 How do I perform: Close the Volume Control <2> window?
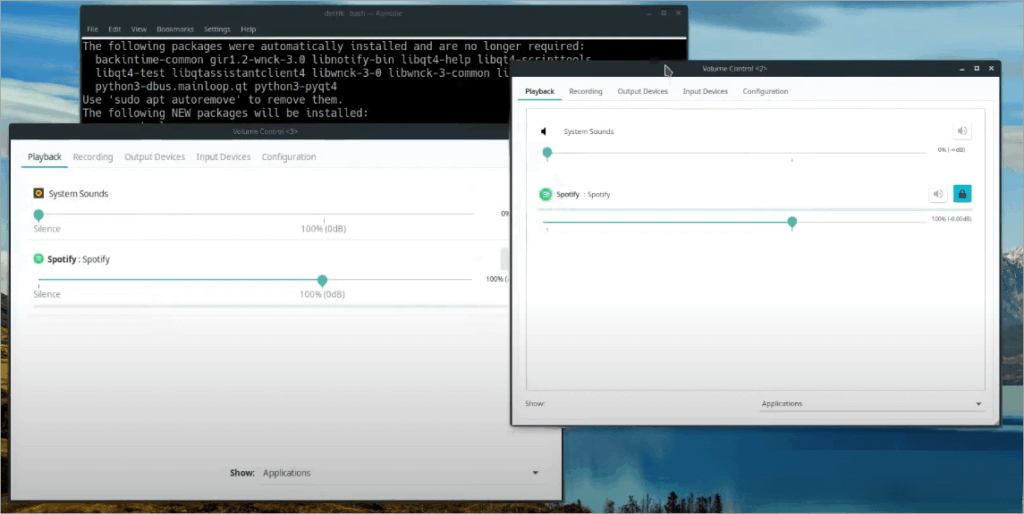[x=991, y=68]
